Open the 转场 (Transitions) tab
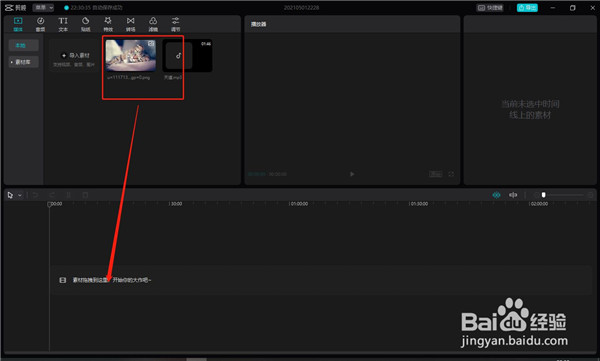Screen dimensions: 600x361 tap(130, 24)
